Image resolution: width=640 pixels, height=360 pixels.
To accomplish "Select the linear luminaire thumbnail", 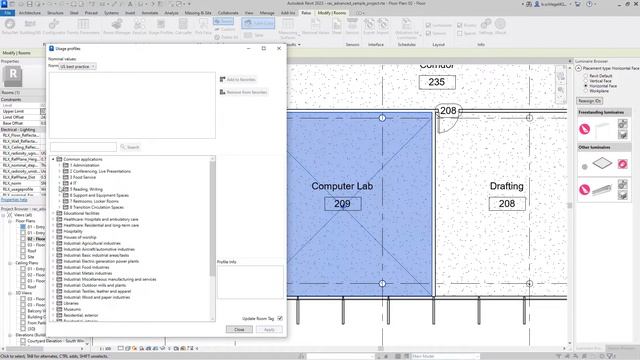I will (602, 190).
